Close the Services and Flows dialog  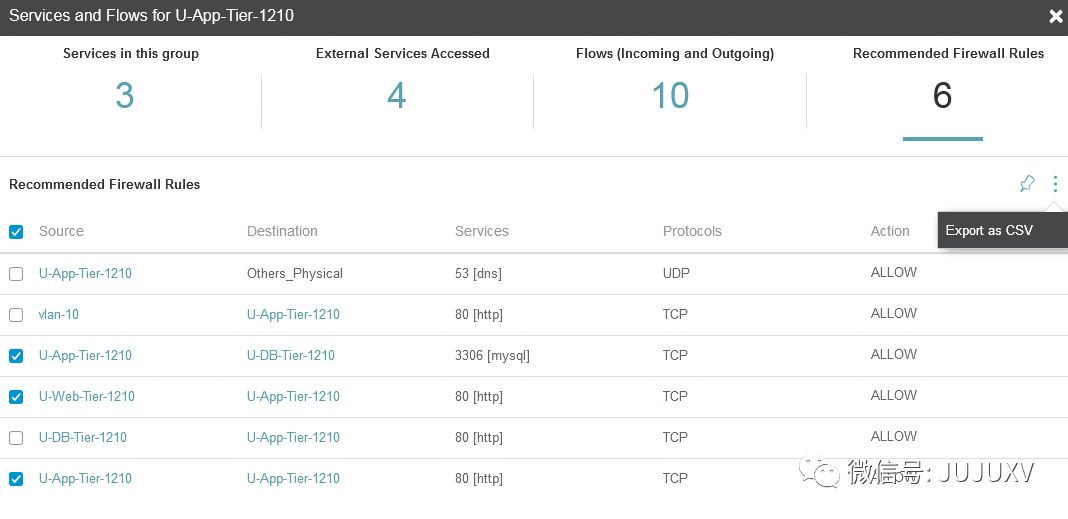point(1055,16)
